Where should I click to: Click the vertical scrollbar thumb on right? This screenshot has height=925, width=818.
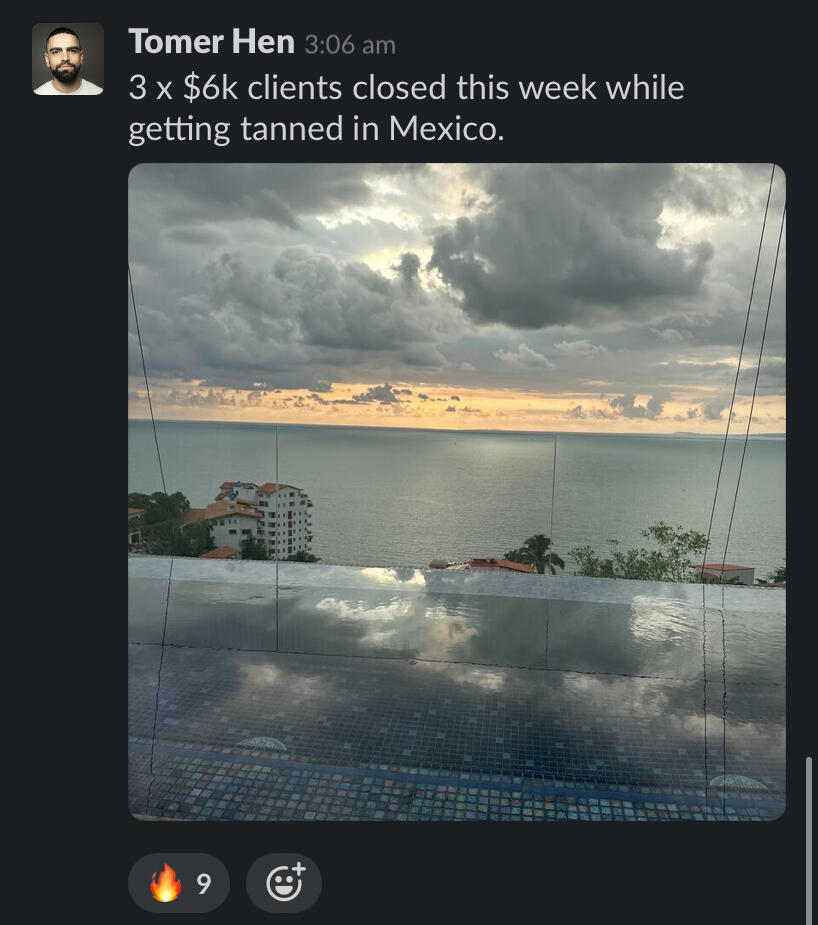pyautogui.click(x=809, y=841)
